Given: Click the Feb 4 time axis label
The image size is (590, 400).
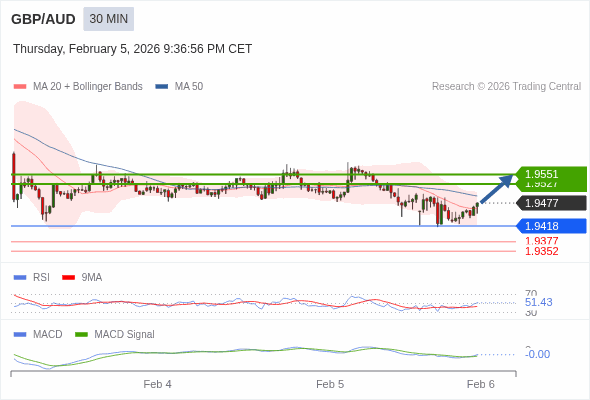Looking at the screenshot, I should pyautogui.click(x=157, y=384).
